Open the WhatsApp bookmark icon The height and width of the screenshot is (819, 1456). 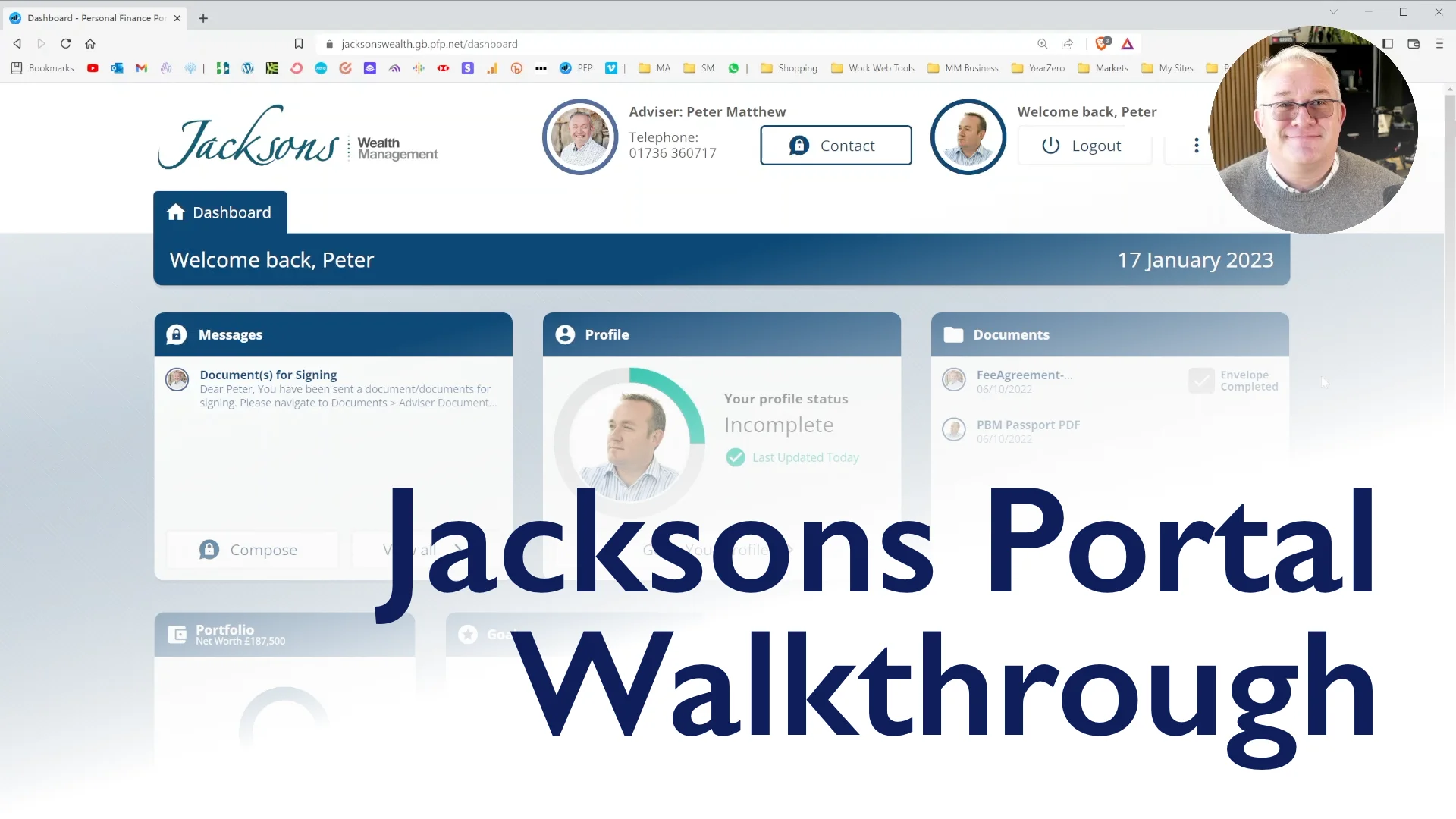coord(733,68)
